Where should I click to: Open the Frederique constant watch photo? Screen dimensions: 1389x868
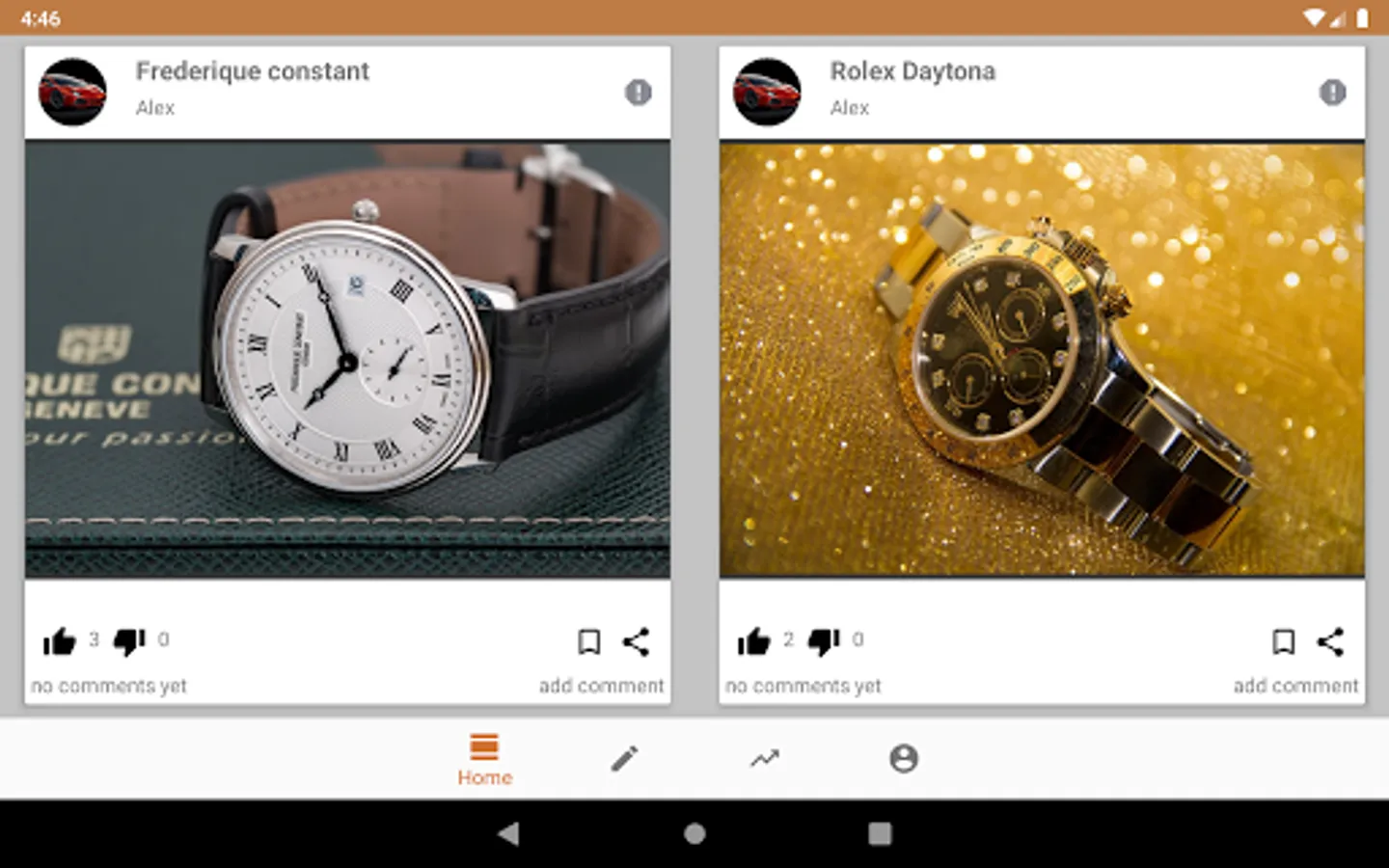point(347,360)
